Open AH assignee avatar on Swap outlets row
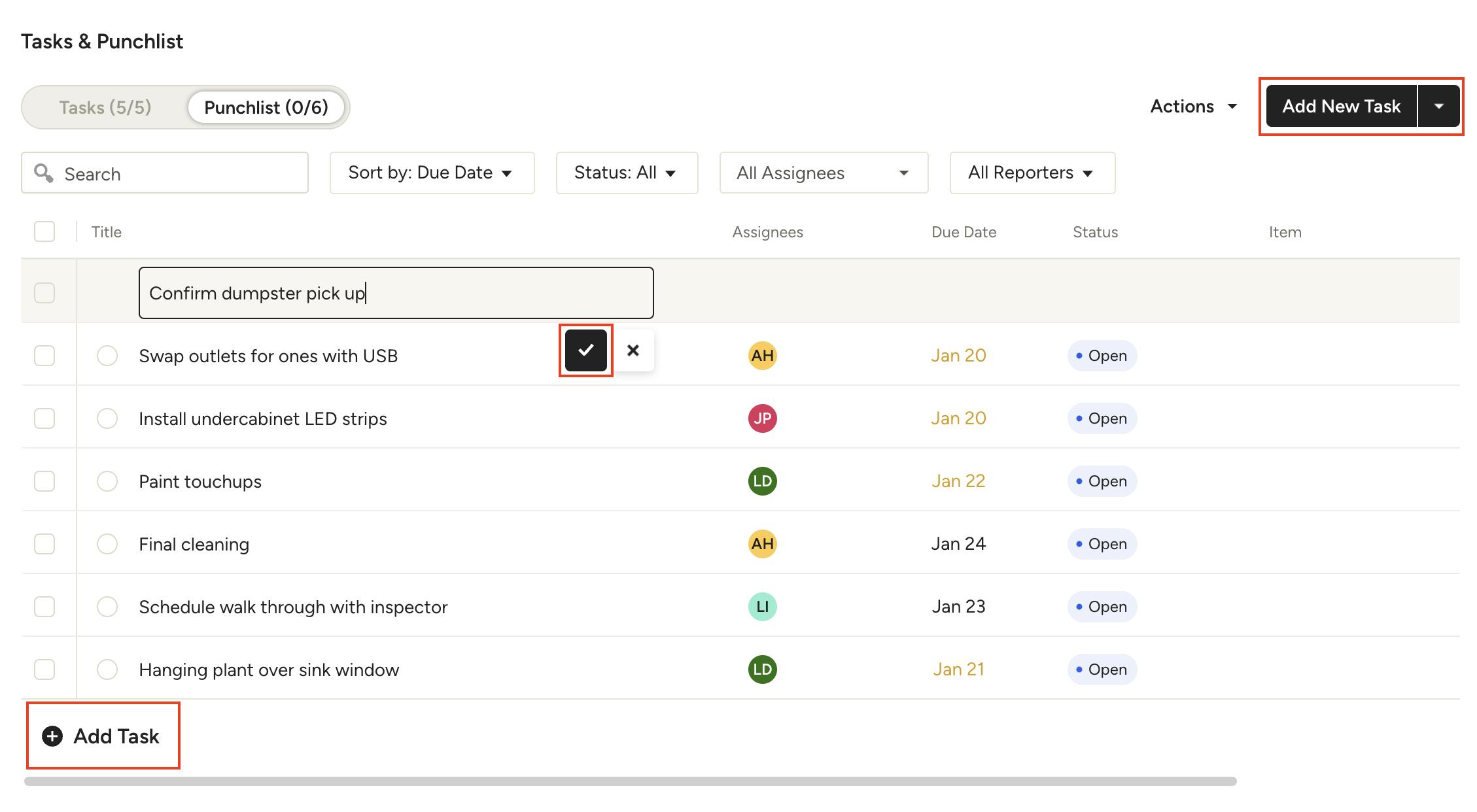The image size is (1477, 812). point(762,356)
